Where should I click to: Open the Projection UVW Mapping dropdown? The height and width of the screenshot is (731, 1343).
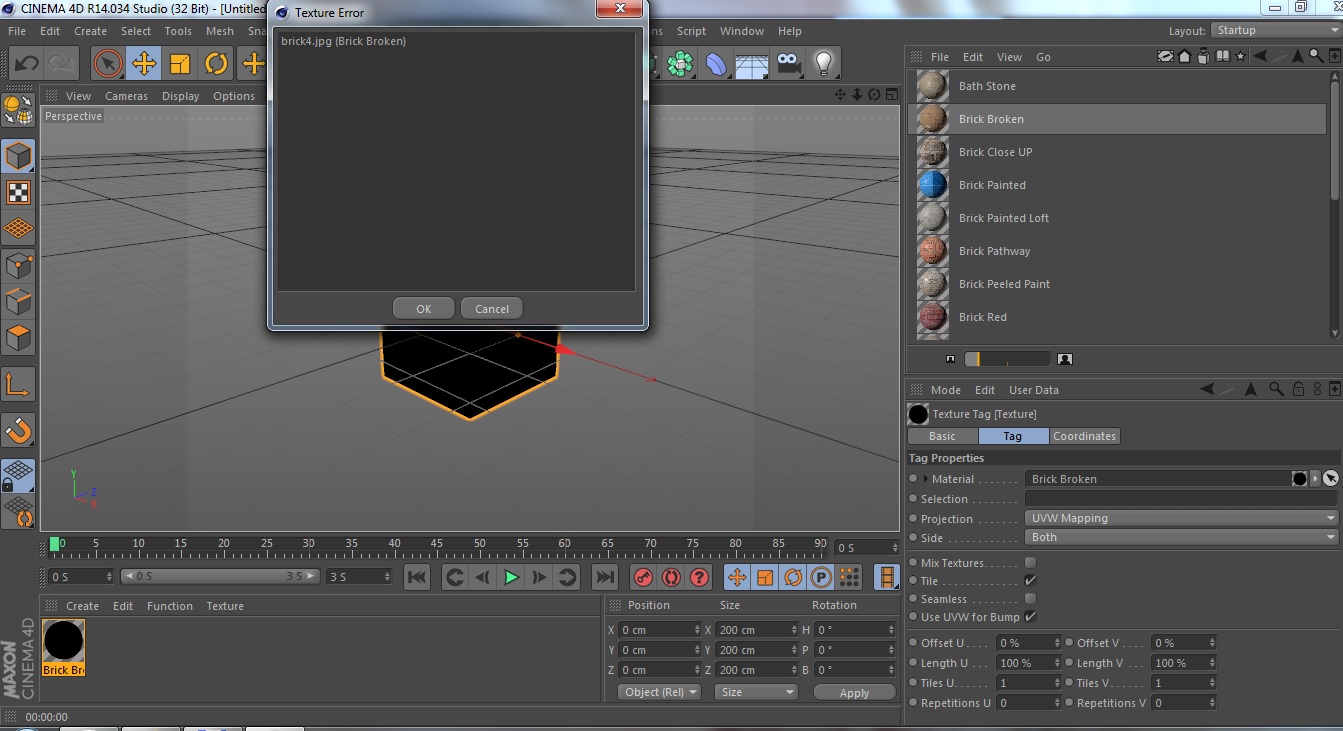(1182, 518)
